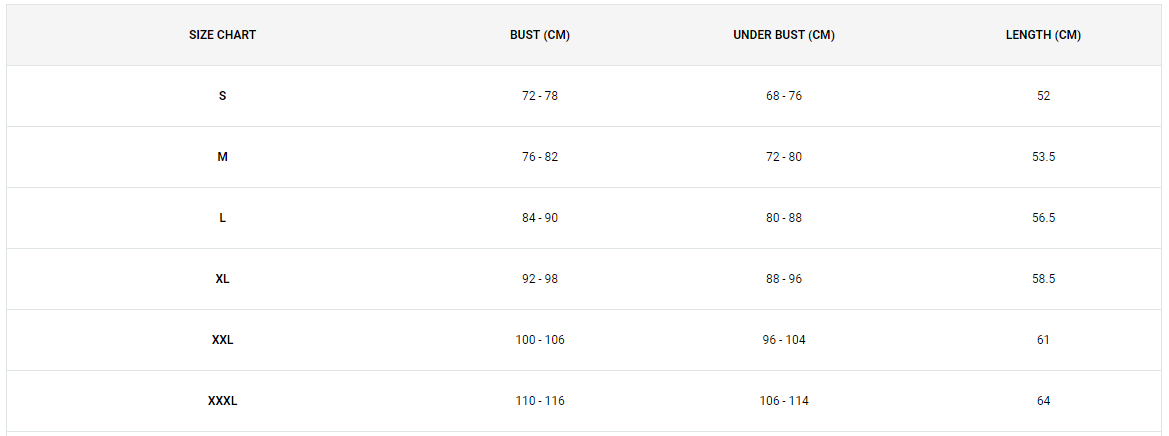Select the S size row label
Image resolution: width=1169 pixels, height=436 pixels.
[x=222, y=96]
